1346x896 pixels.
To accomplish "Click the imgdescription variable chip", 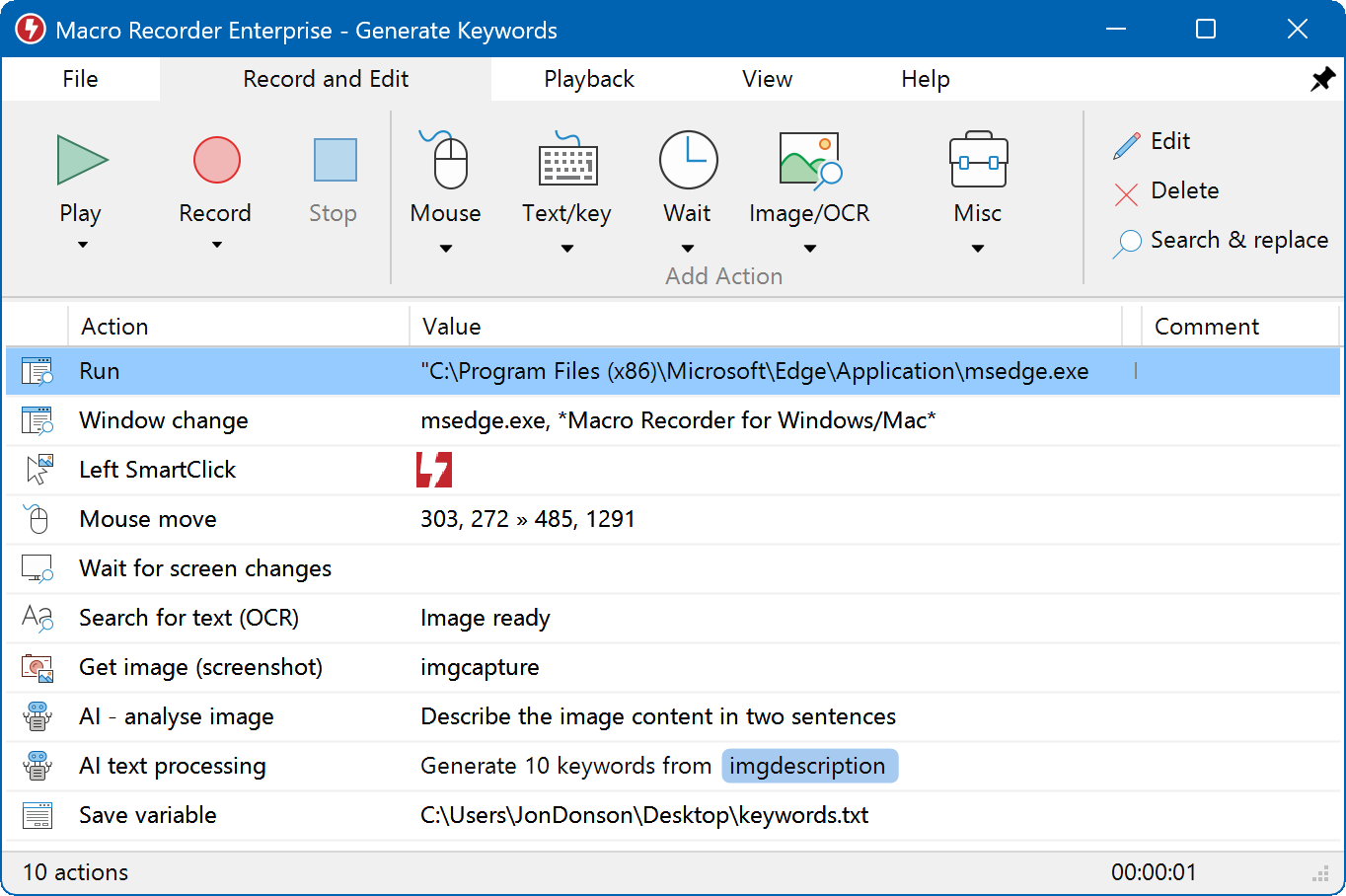I will [809, 766].
